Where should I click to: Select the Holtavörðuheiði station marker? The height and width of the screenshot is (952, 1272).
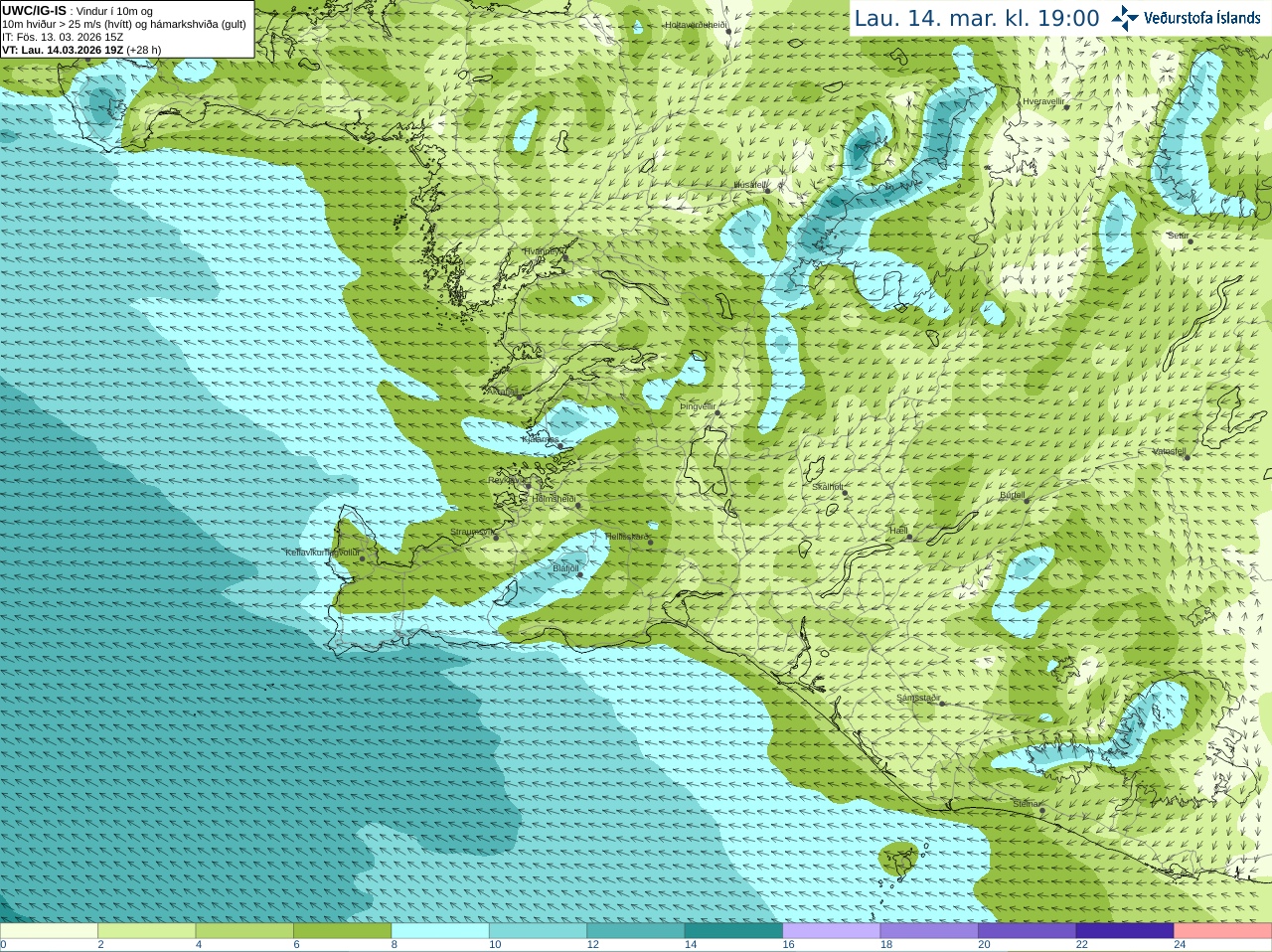pos(728,32)
